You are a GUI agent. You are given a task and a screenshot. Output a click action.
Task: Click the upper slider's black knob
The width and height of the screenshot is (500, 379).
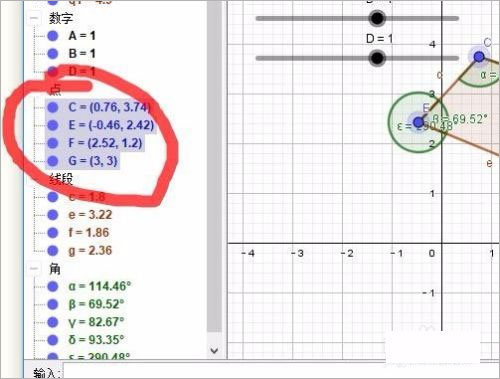377,18
